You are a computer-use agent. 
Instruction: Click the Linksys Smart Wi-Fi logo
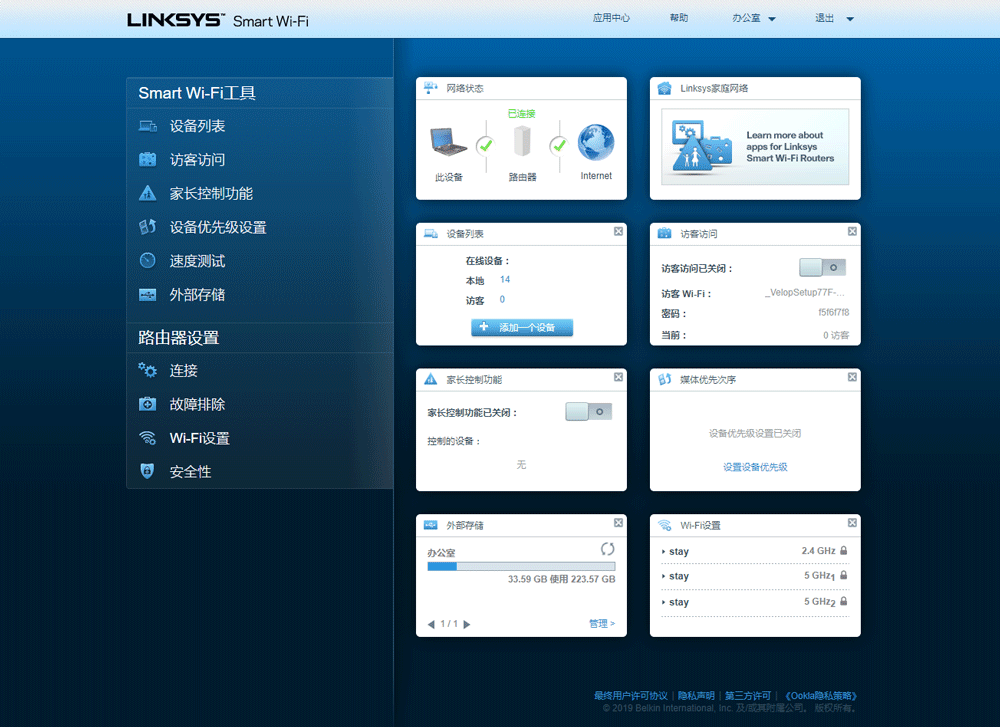click(217, 20)
